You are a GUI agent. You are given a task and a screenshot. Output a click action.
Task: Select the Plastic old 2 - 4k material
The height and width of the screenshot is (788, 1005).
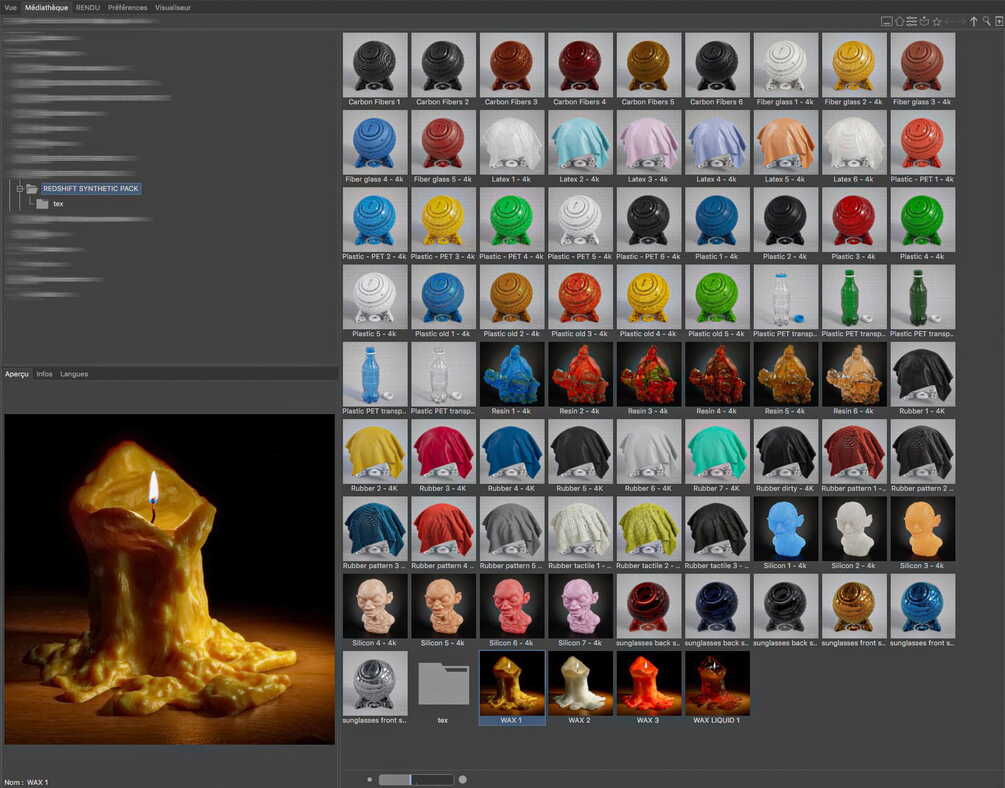click(x=511, y=302)
